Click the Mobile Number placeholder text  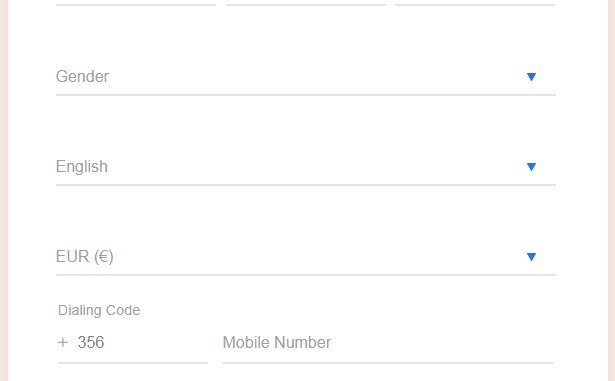coord(277,343)
